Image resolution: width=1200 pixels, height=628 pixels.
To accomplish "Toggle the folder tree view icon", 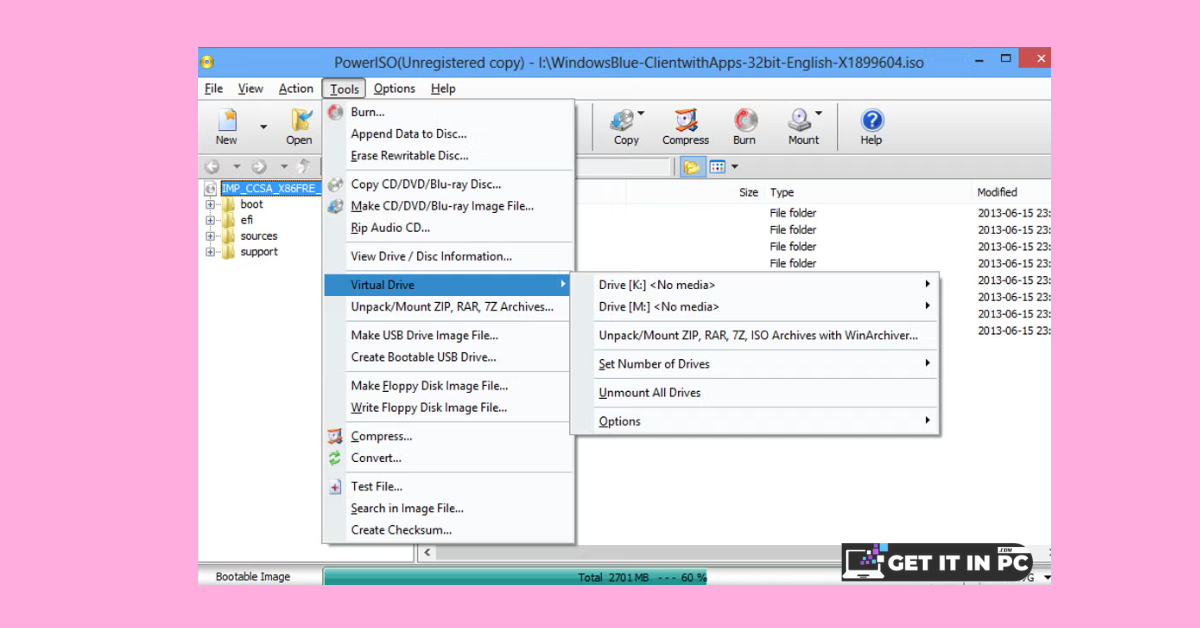I will point(691,167).
